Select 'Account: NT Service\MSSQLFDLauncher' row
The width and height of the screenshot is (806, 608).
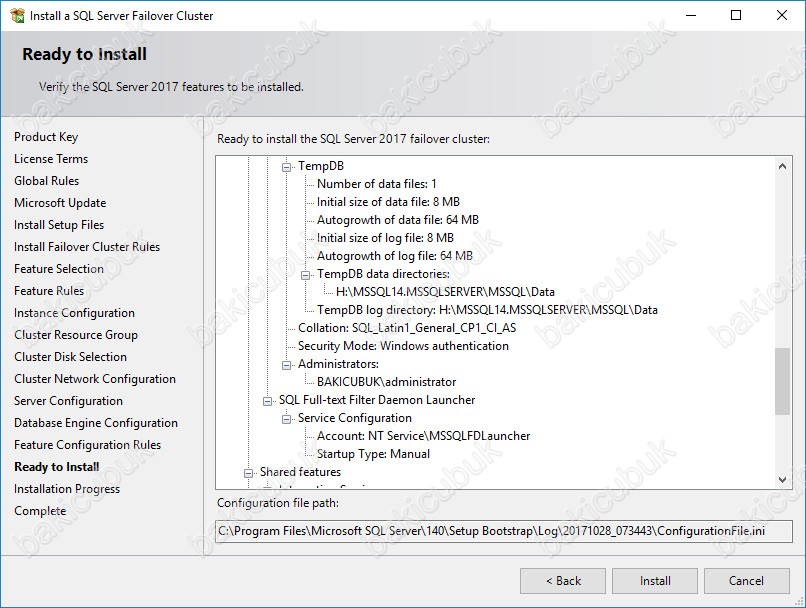tap(424, 436)
